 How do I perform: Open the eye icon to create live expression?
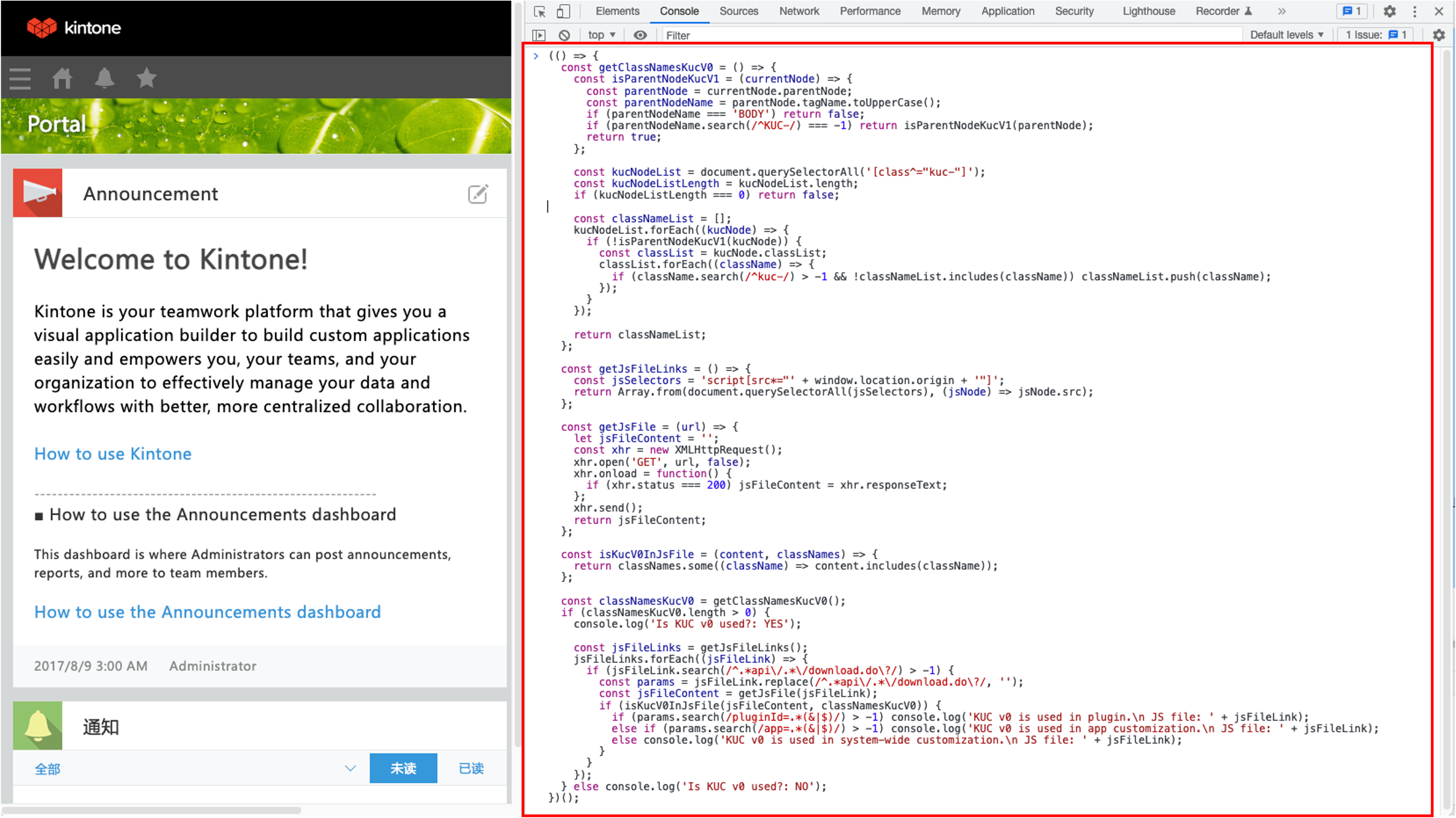(x=640, y=35)
